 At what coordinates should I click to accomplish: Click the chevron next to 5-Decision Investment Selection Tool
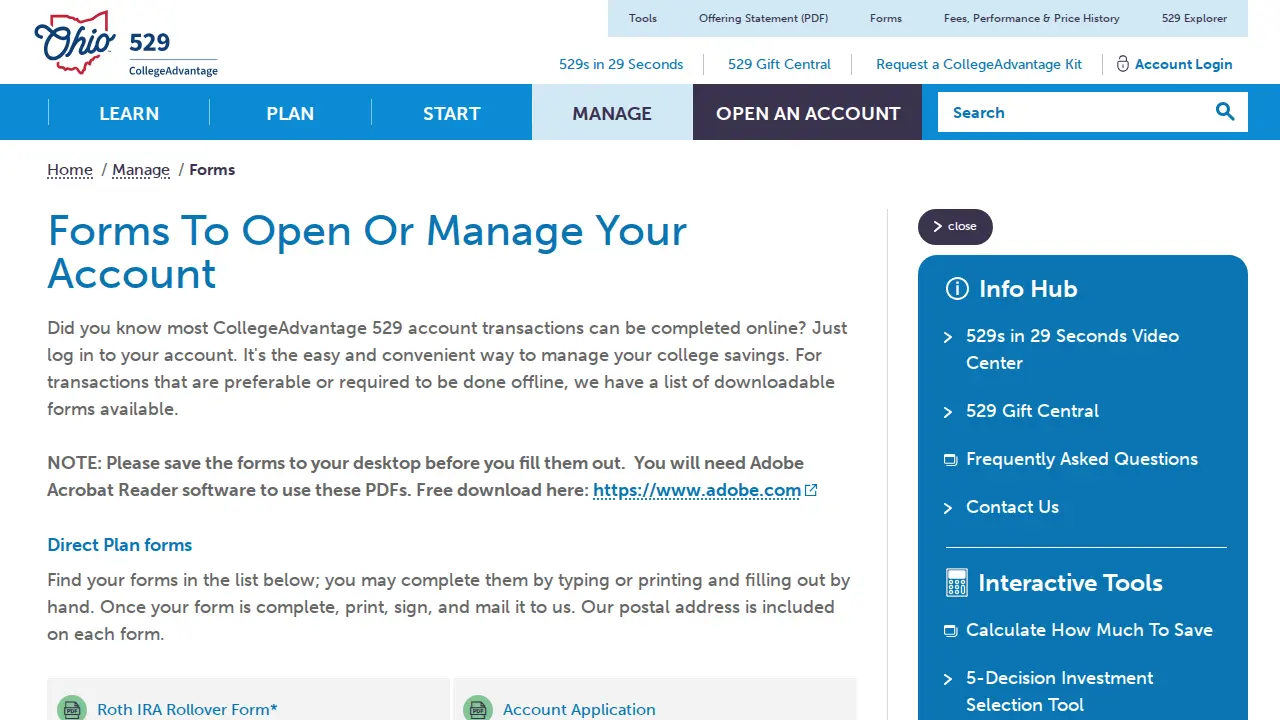948,679
